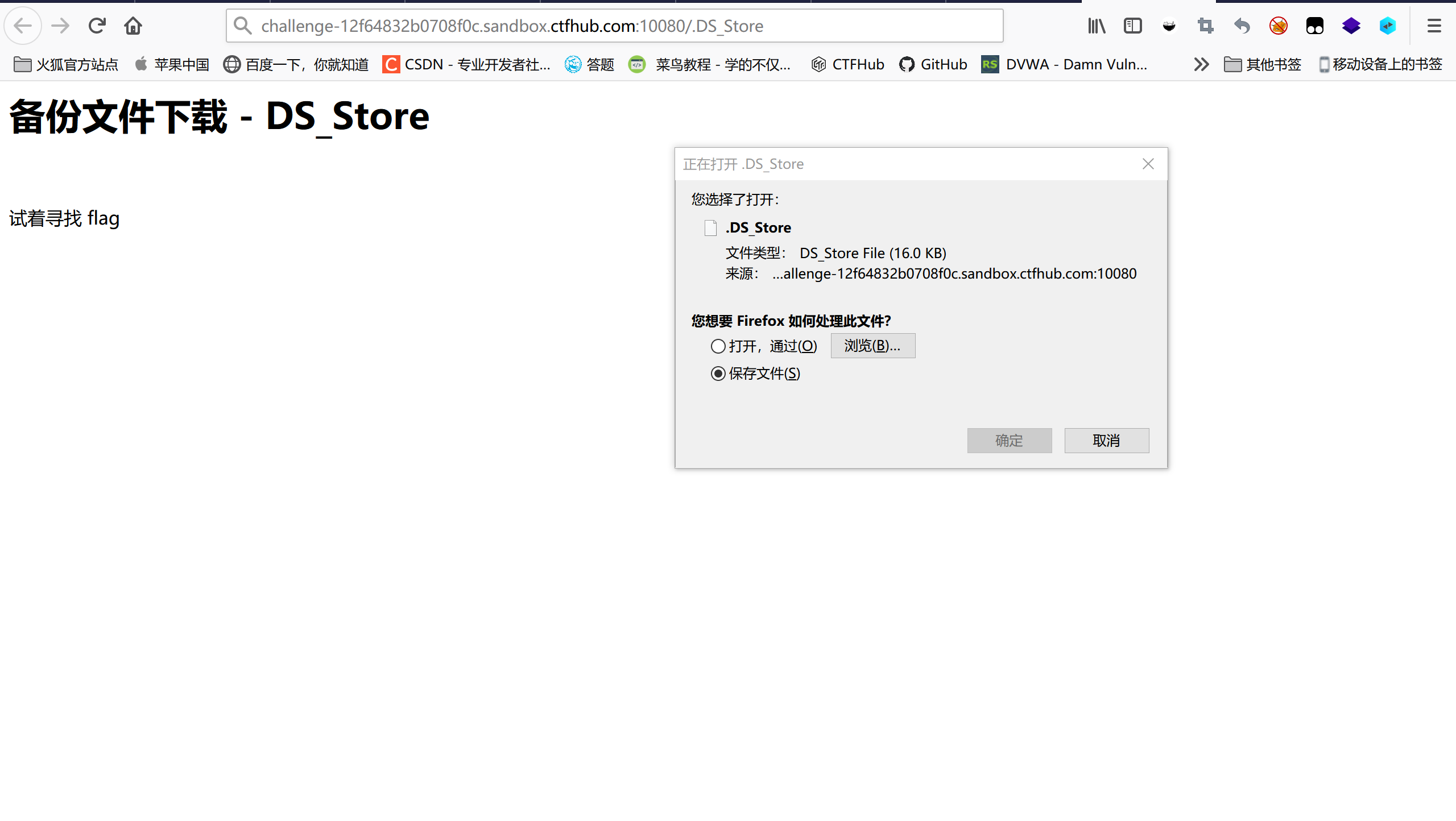Viewport: 1456px width, 821px height.
Task: Open the screenshot crop extension icon
Action: tap(1205, 26)
